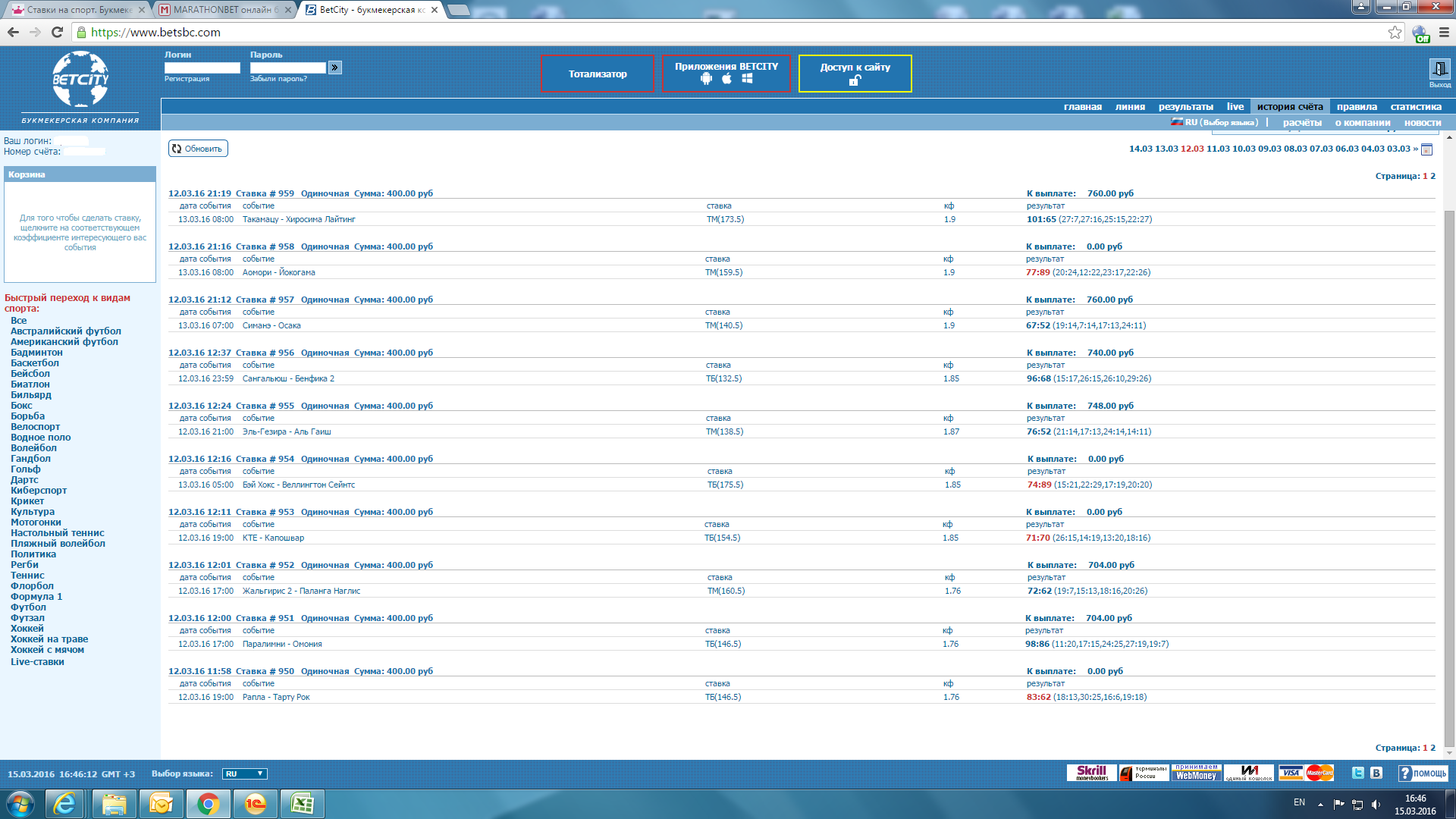Open Excel from the Windows taskbar
1456x819 pixels.
[x=303, y=803]
